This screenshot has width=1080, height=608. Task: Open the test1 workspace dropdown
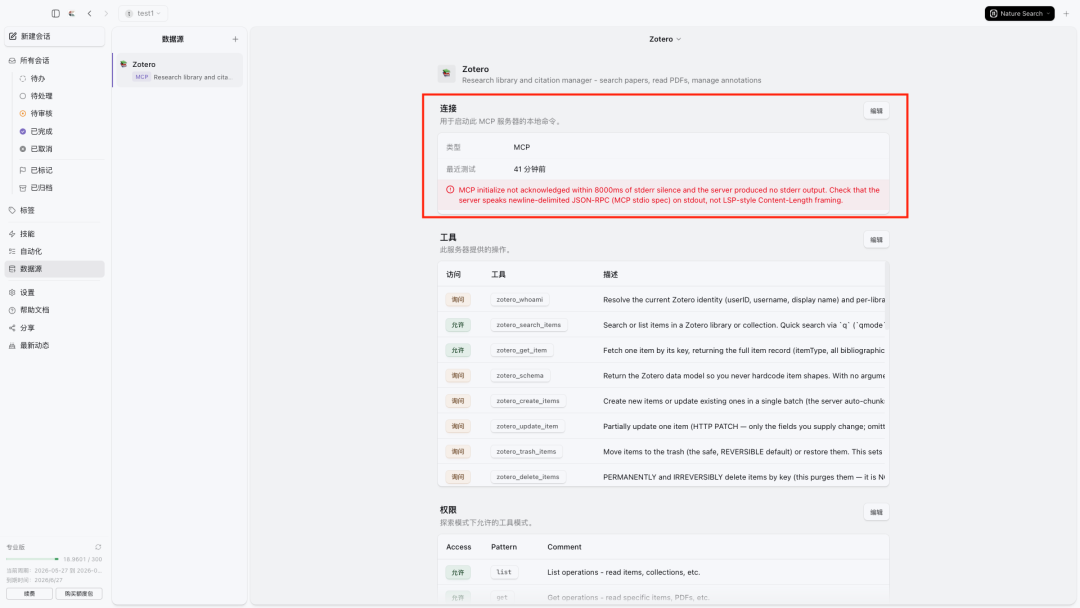coord(143,13)
